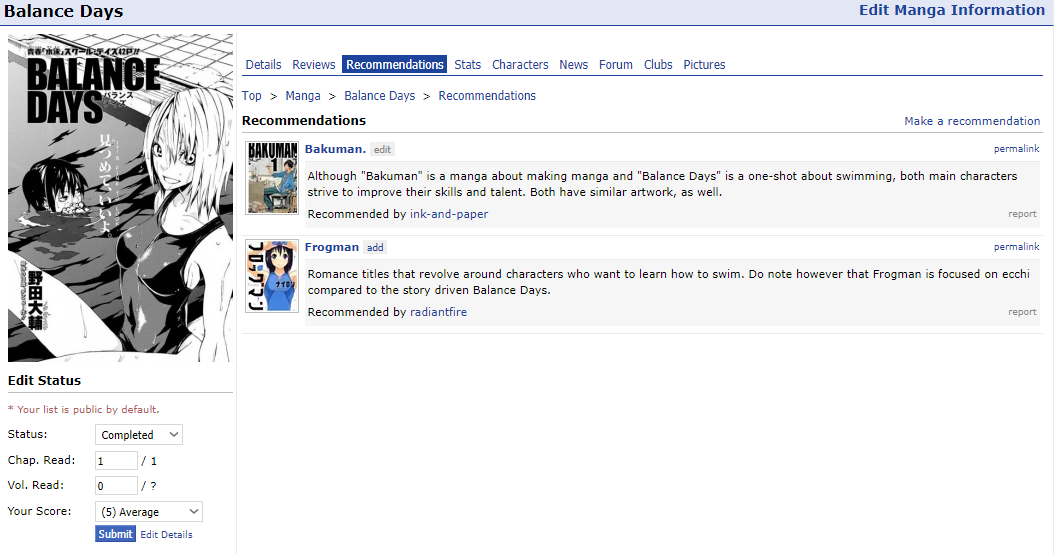The height and width of the screenshot is (554, 1055).
Task: Open the Forum tab
Action: pos(616,65)
